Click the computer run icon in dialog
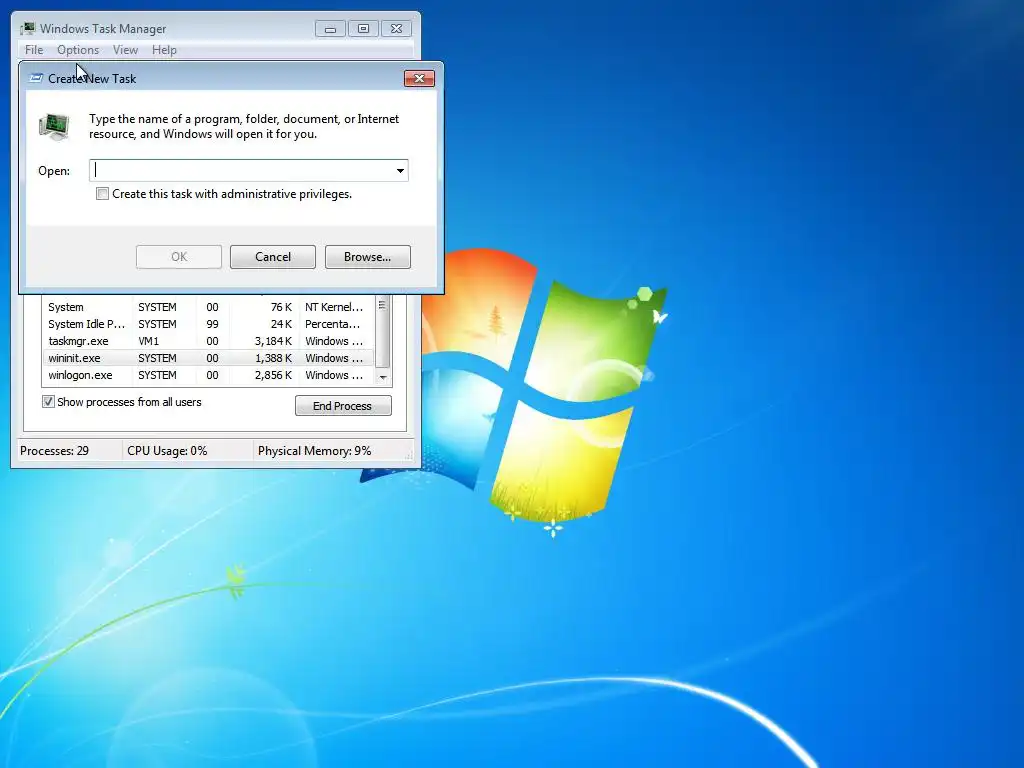 click(54, 127)
